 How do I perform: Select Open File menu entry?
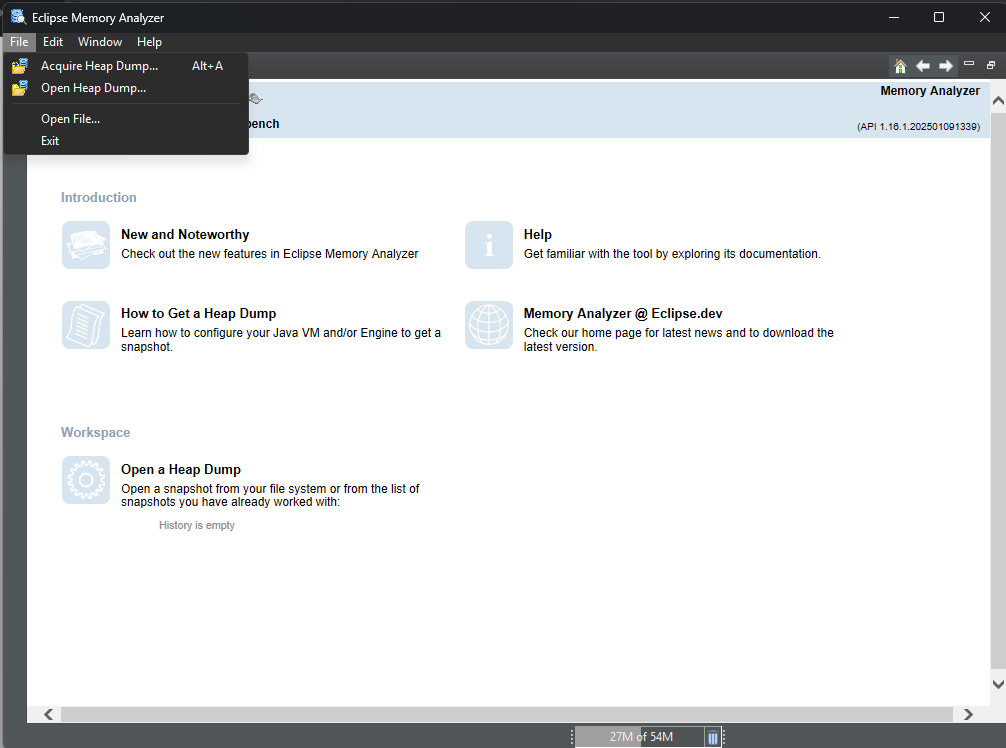70,119
